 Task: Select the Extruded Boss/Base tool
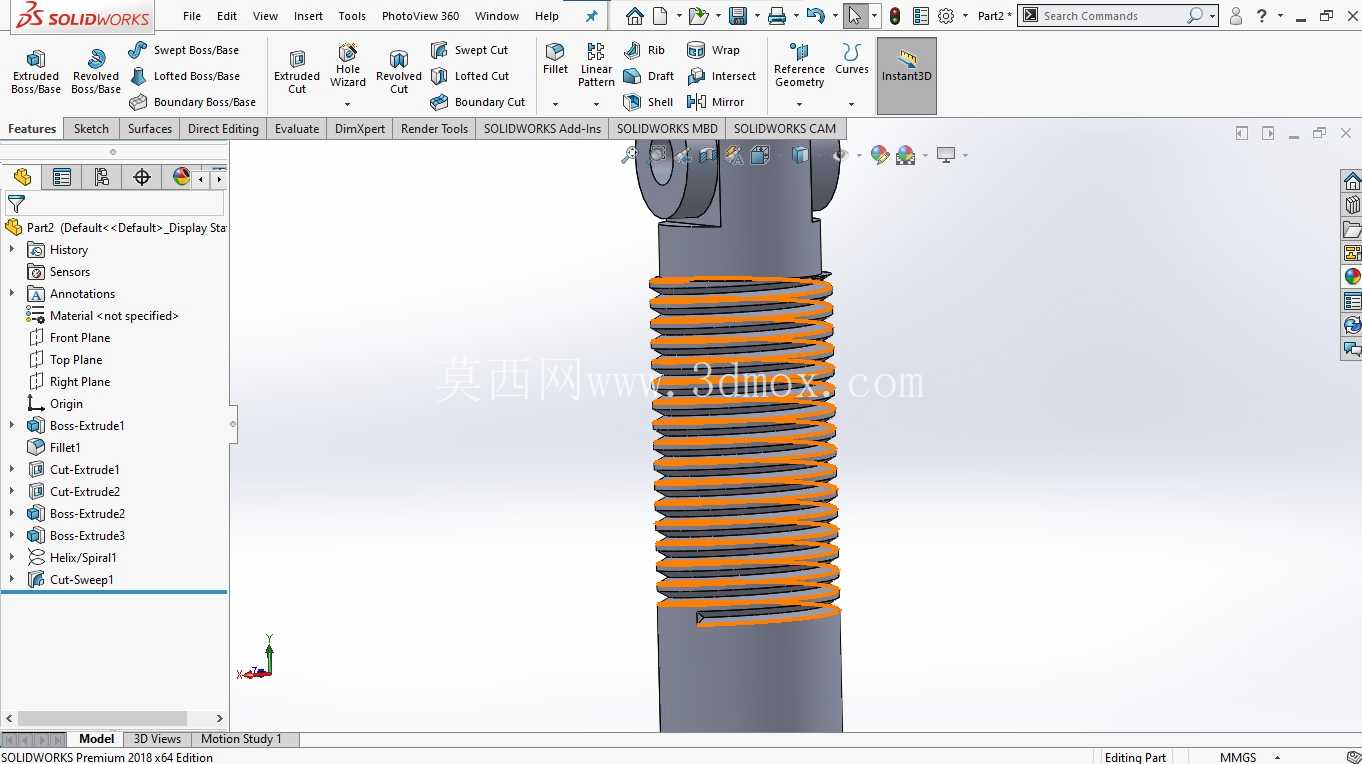coord(36,72)
